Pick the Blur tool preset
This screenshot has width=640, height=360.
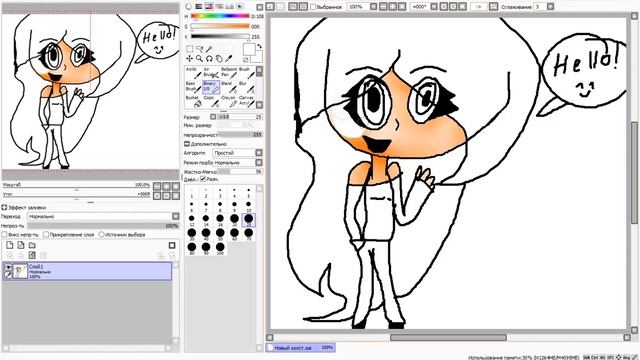point(246,87)
